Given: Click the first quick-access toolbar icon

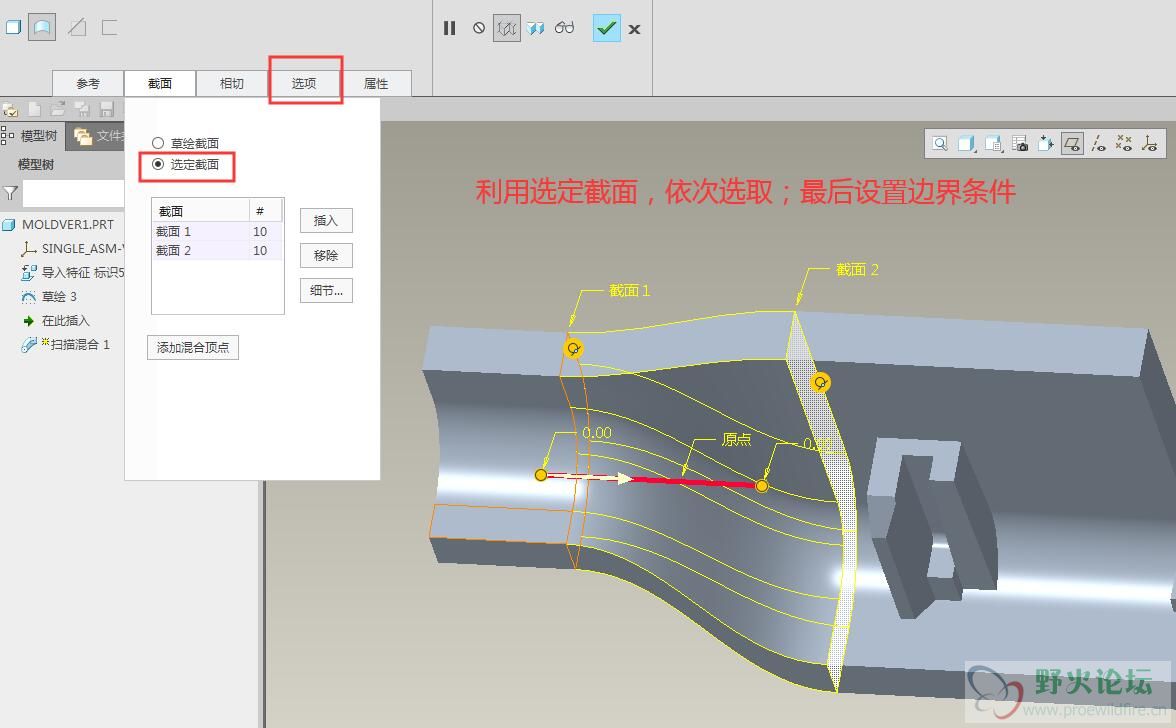Looking at the screenshot, I should coord(10,109).
